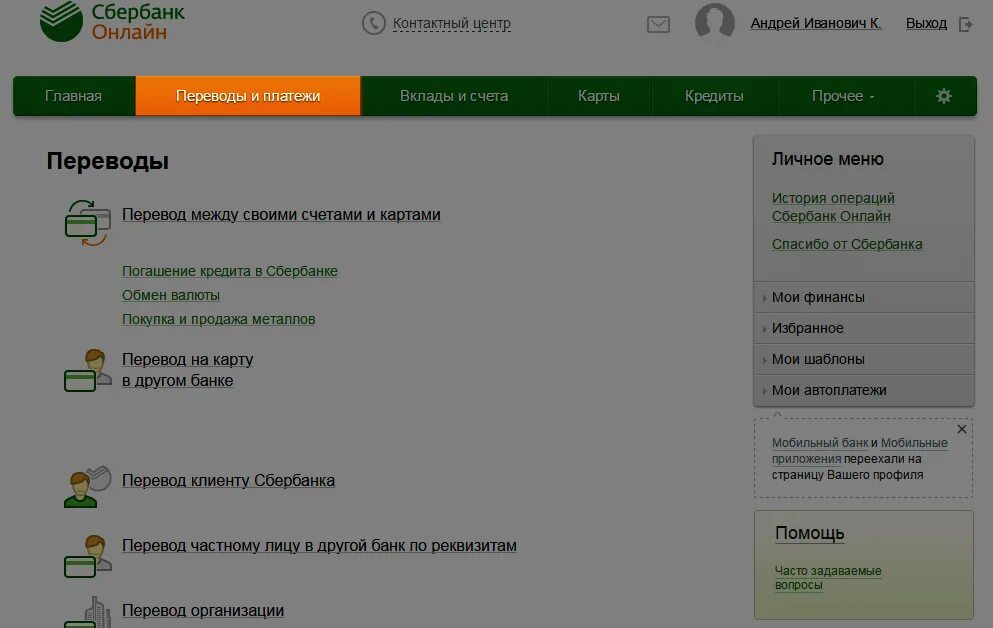Go to Главная tab
Screen dimensions: 993x628
click(73, 96)
